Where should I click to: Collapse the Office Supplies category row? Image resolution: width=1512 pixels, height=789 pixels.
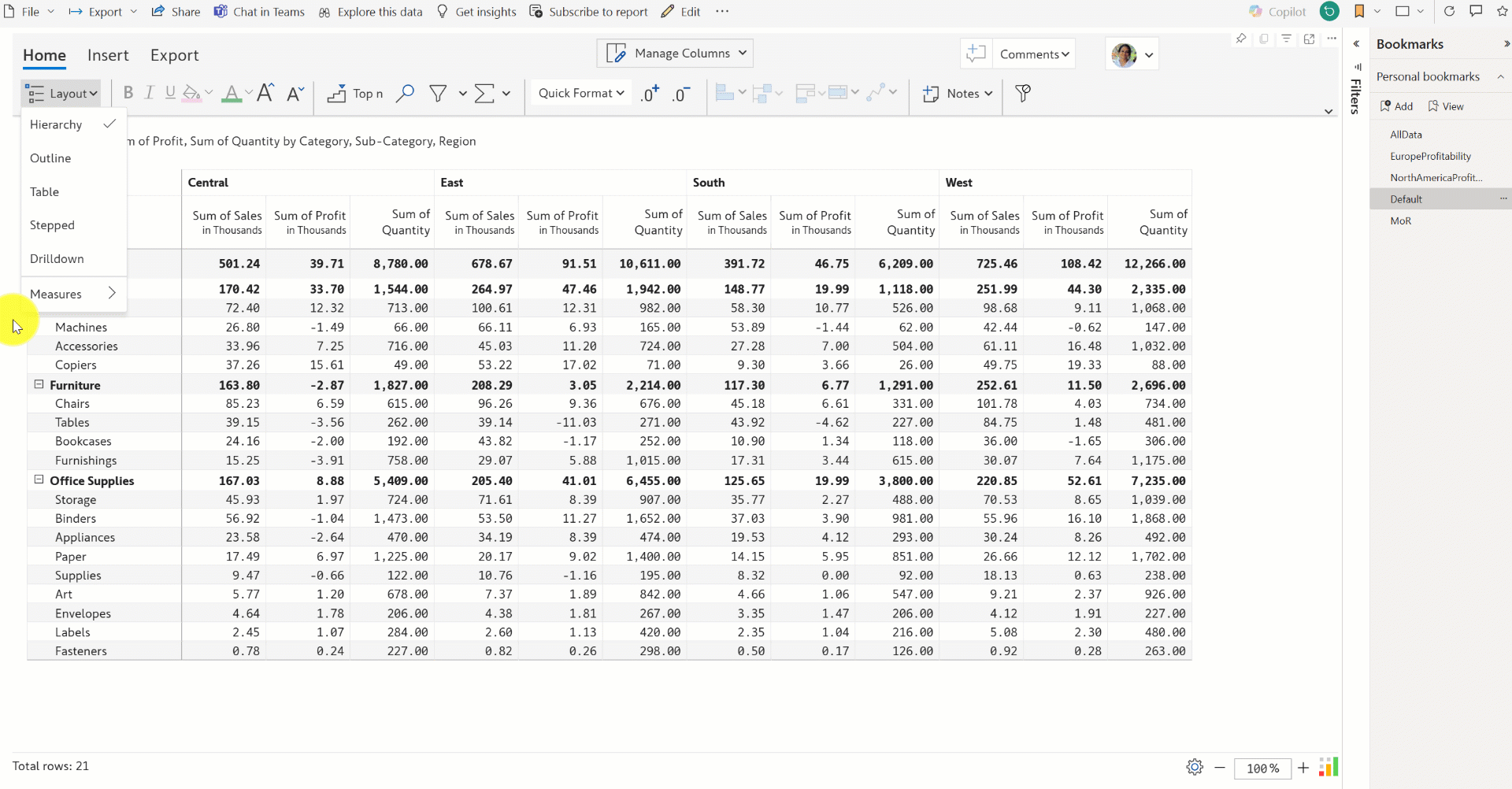click(x=39, y=480)
